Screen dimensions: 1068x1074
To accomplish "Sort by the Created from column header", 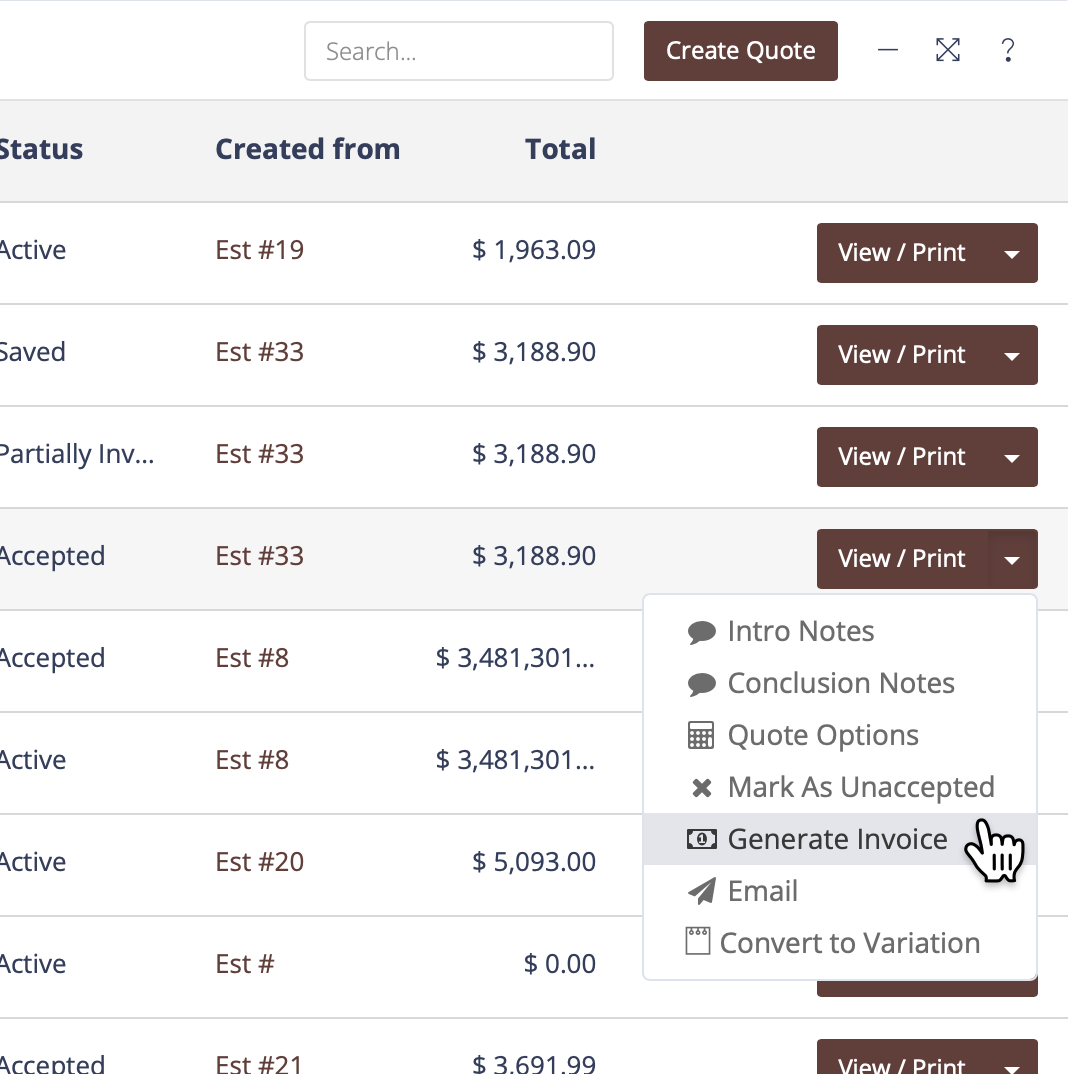I will (x=307, y=149).
